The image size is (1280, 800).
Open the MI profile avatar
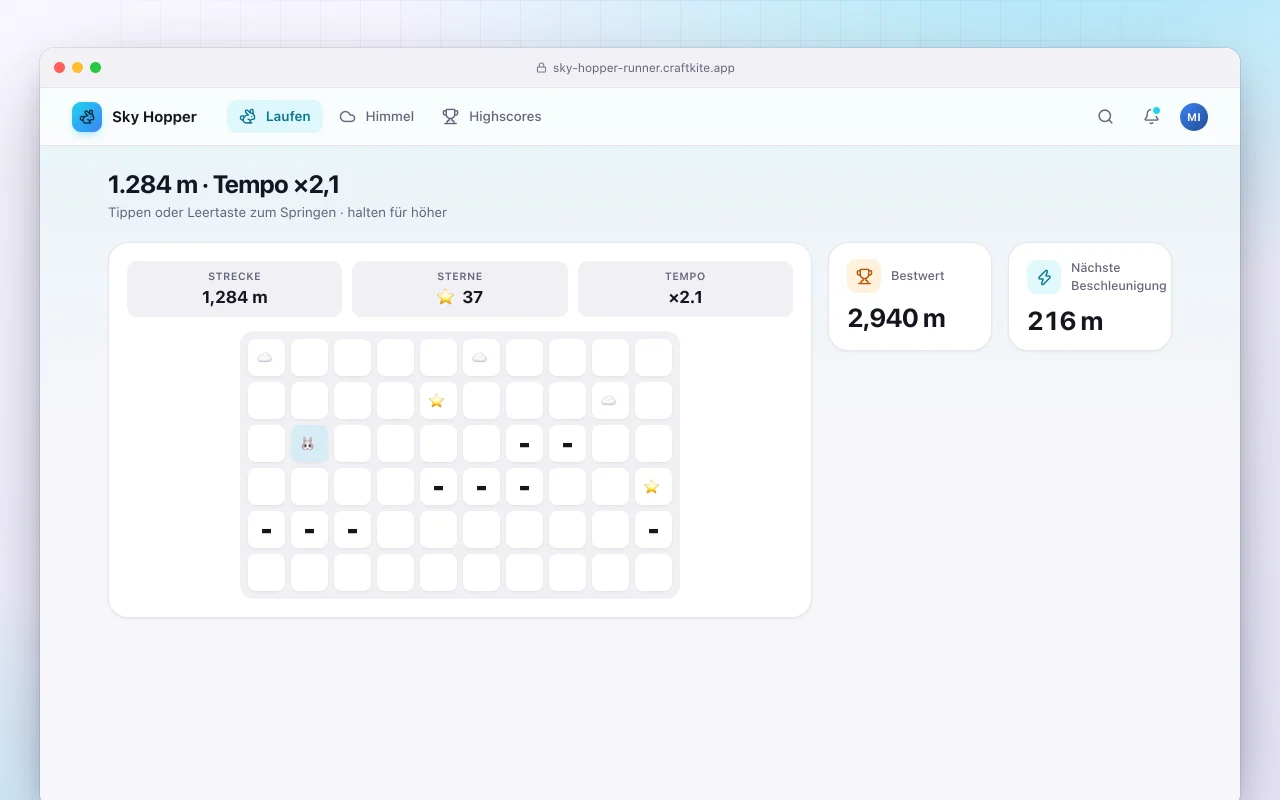coord(1194,117)
